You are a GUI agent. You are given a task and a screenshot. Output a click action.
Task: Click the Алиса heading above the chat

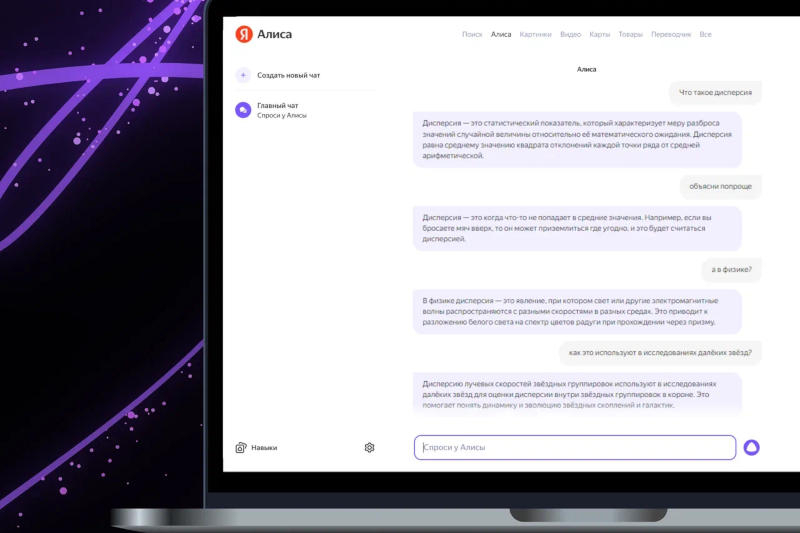tap(586, 69)
